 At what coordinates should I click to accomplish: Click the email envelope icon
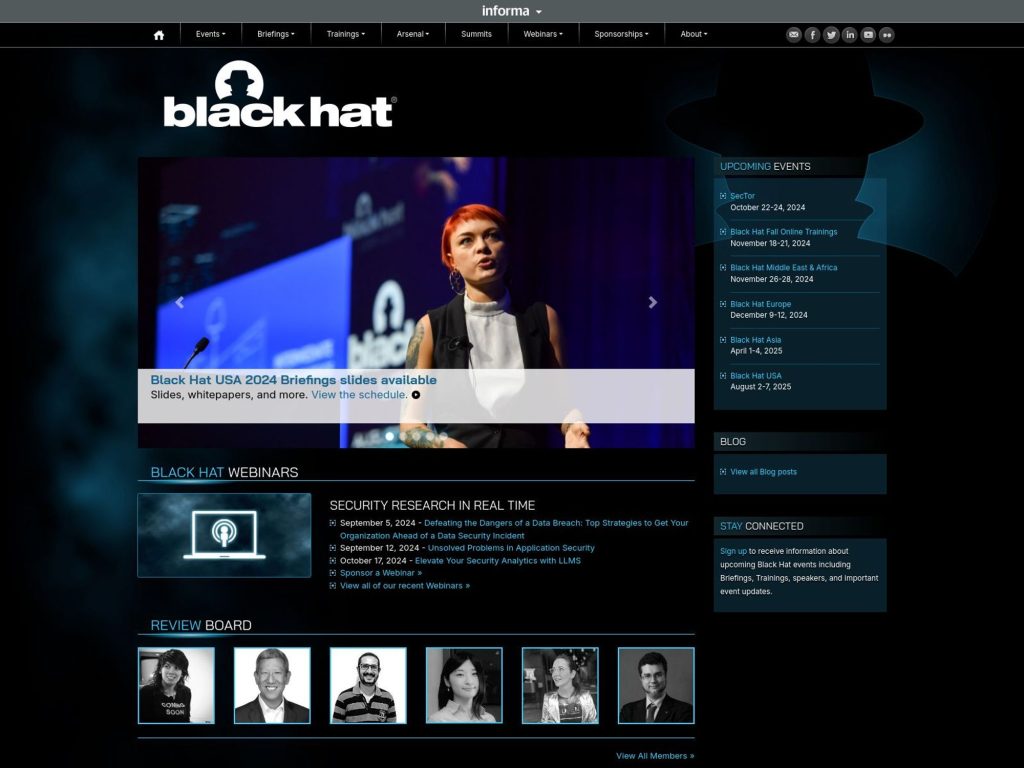point(793,34)
